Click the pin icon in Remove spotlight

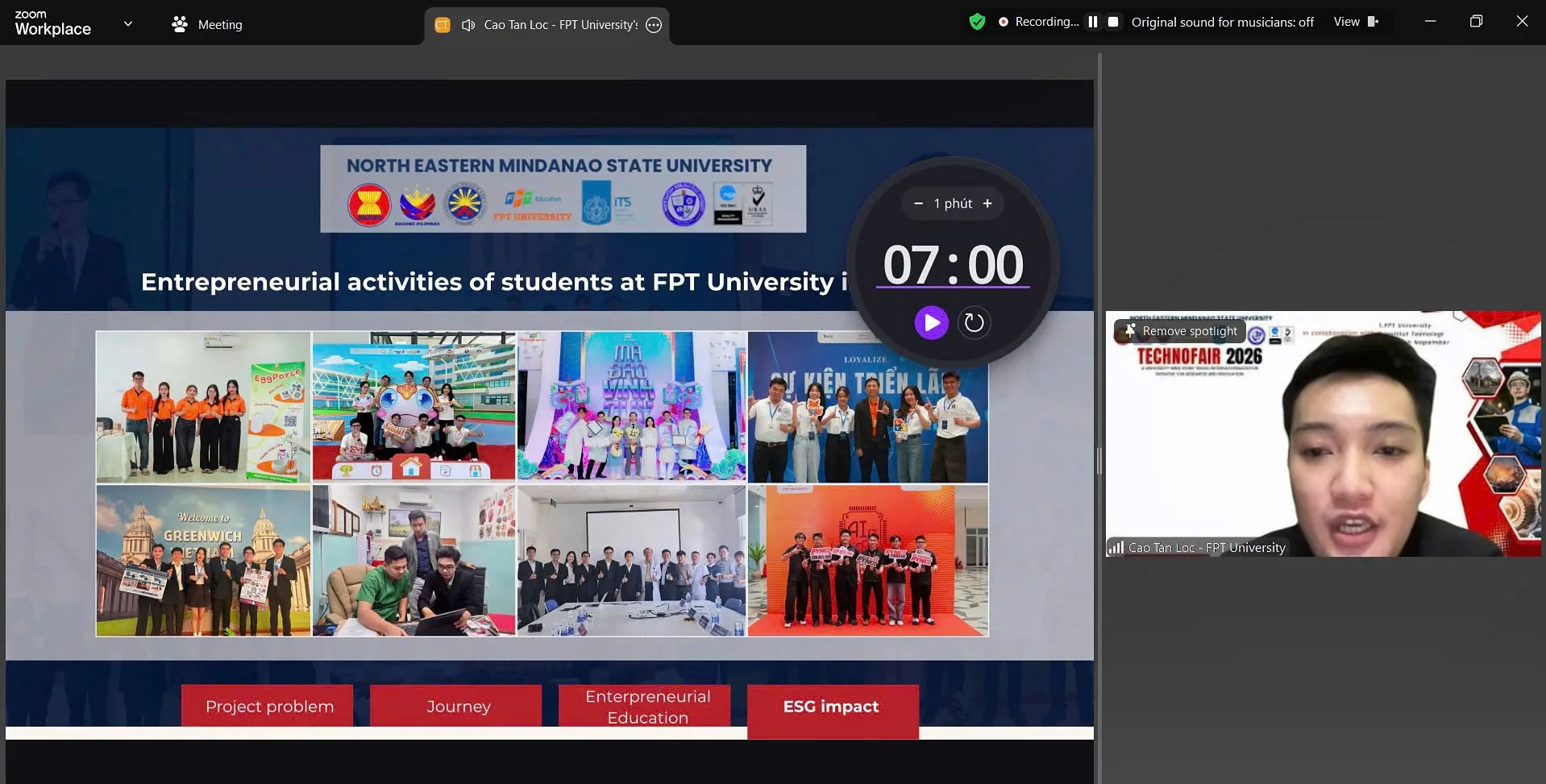1130,331
